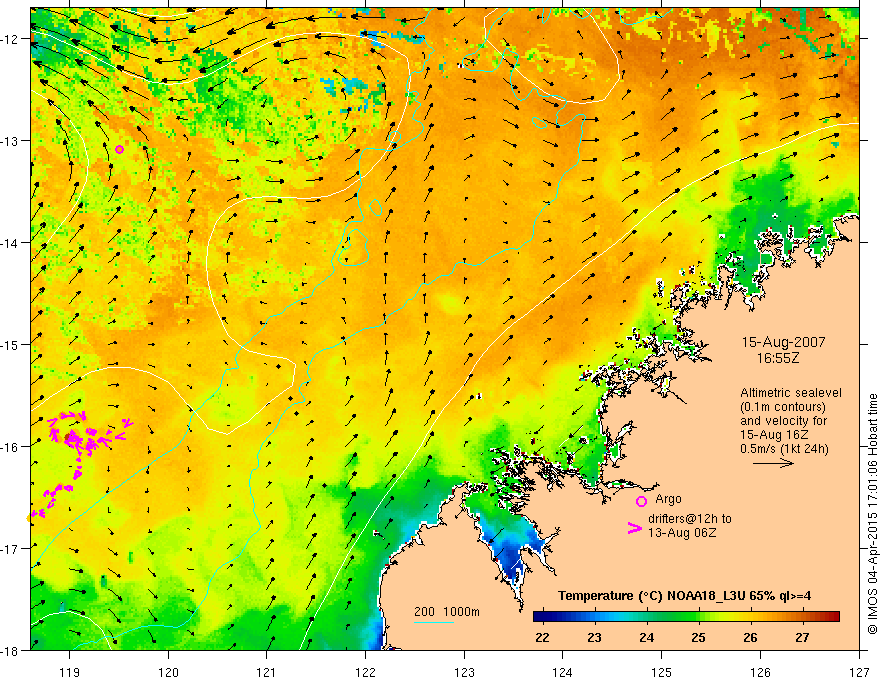Click the velocity scale reference arrow
This screenshot has width=880, height=680.
(773, 463)
